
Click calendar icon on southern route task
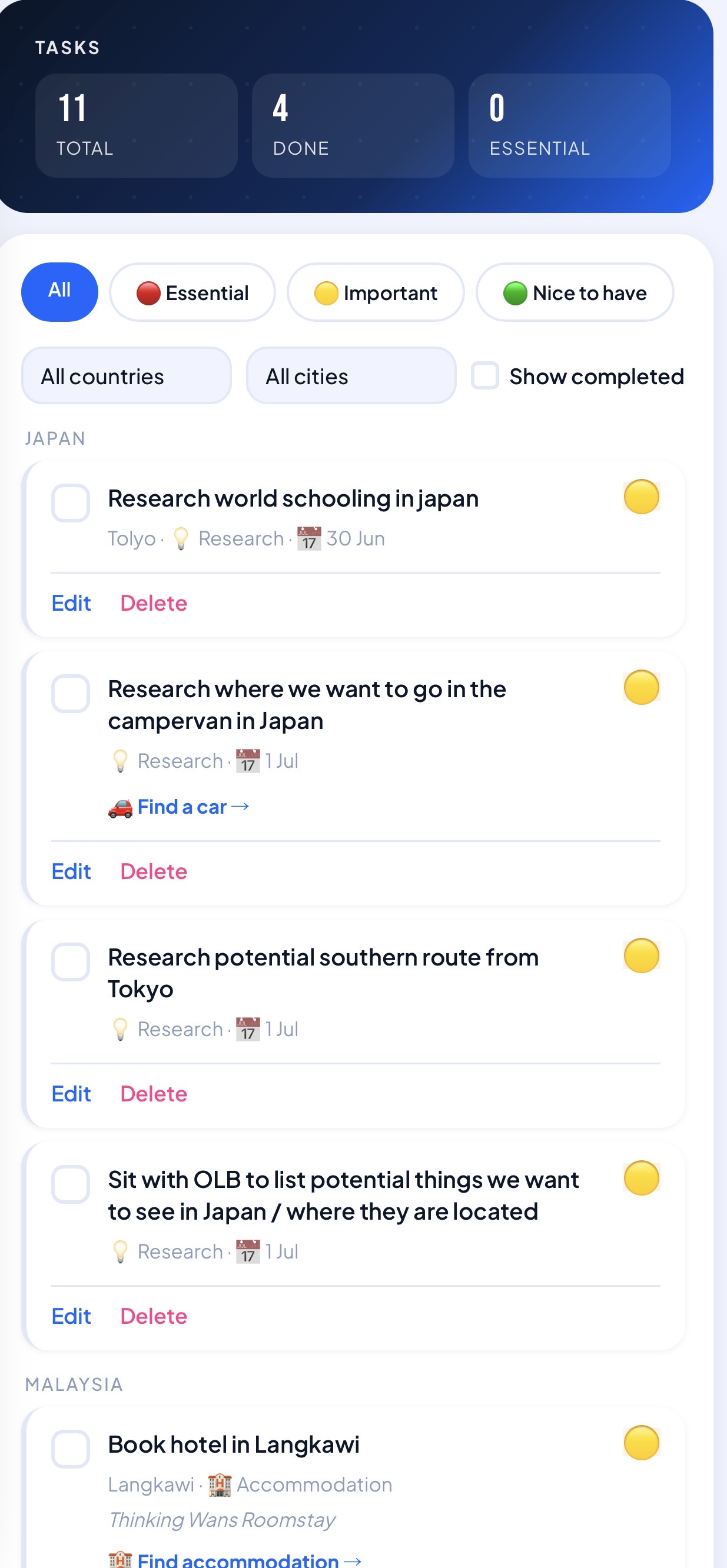tap(248, 1028)
